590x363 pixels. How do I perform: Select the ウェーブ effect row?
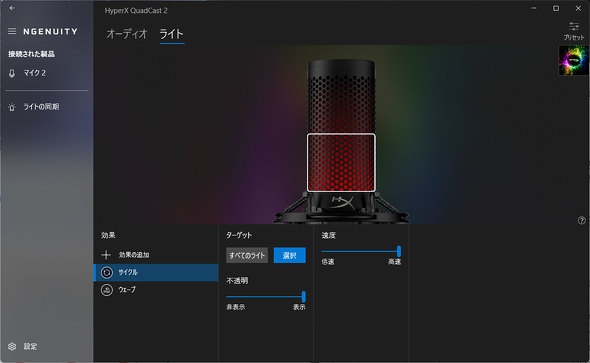tap(156, 290)
